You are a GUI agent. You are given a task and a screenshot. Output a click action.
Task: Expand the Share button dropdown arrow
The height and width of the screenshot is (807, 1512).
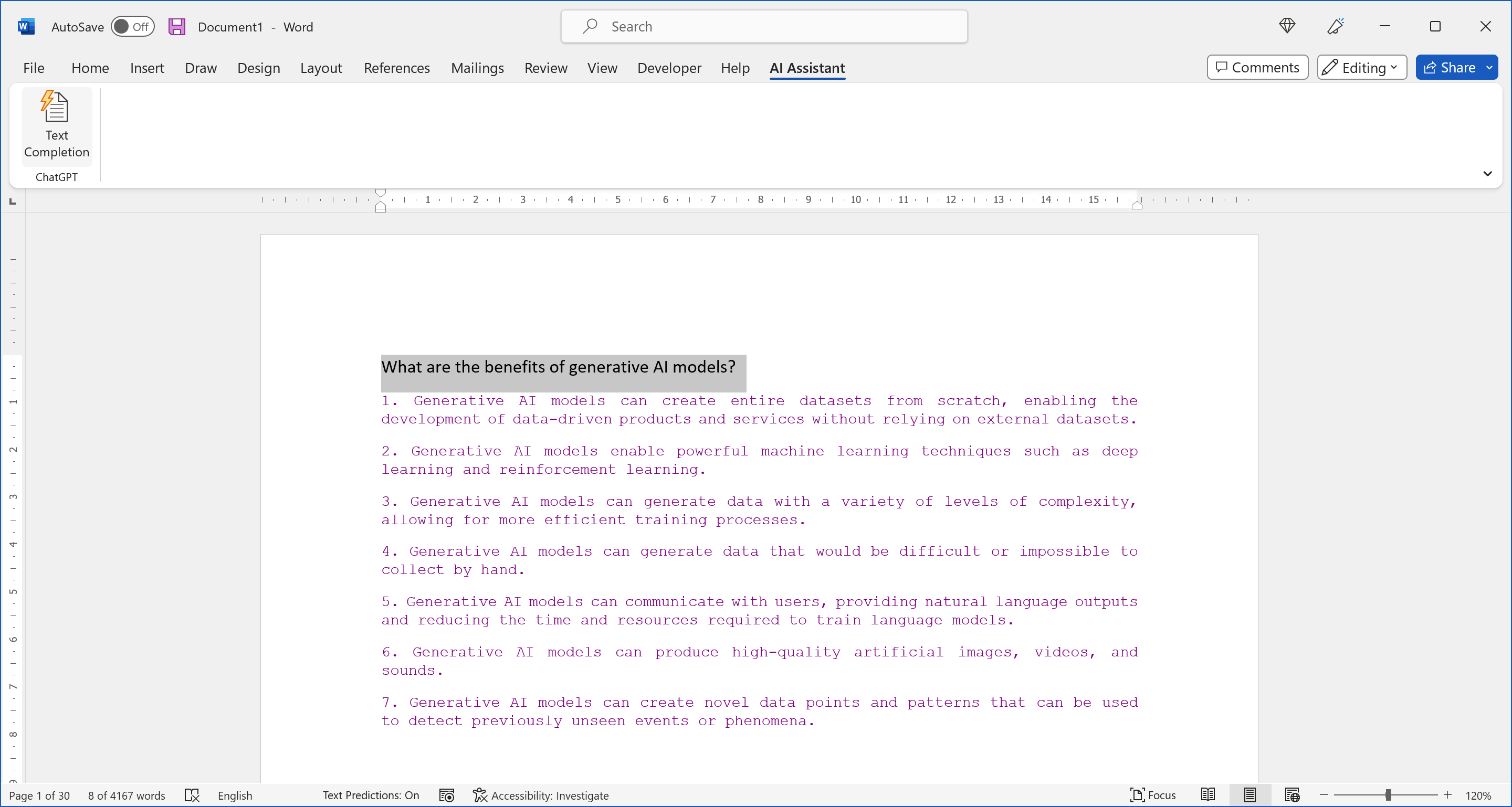(x=1489, y=68)
